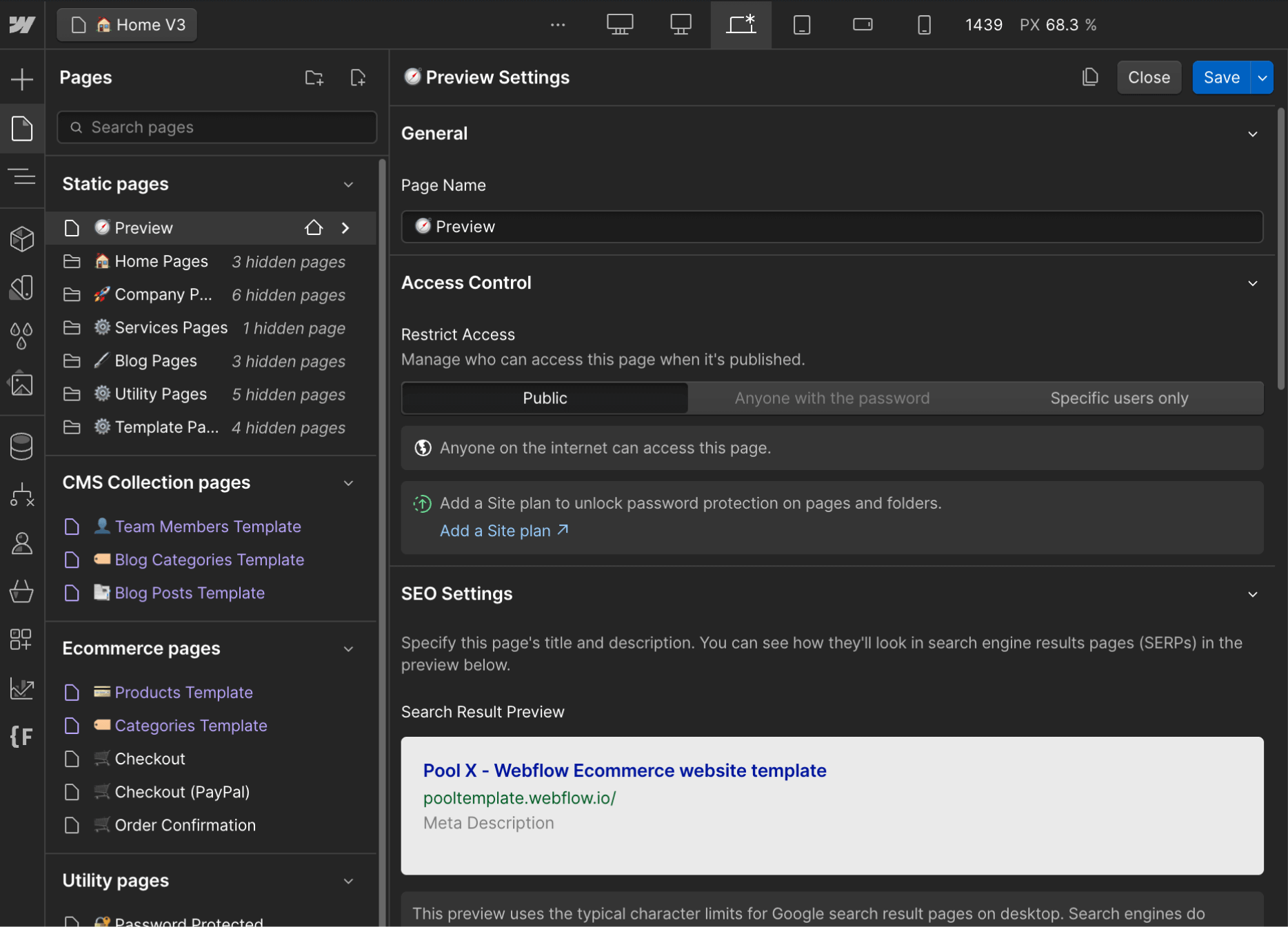The width and height of the screenshot is (1288, 927).
Task: Select the Public access option
Action: (544, 398)
